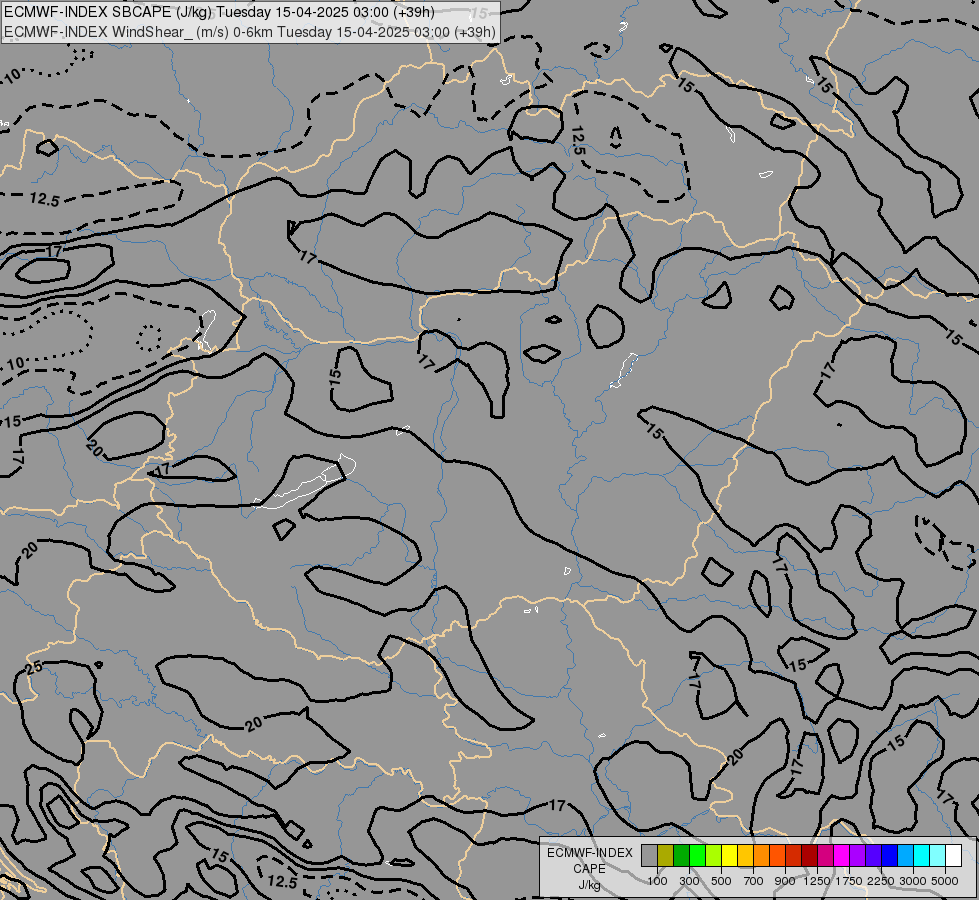
Task: Click the legend value 300
Action: tap(689, 881)
